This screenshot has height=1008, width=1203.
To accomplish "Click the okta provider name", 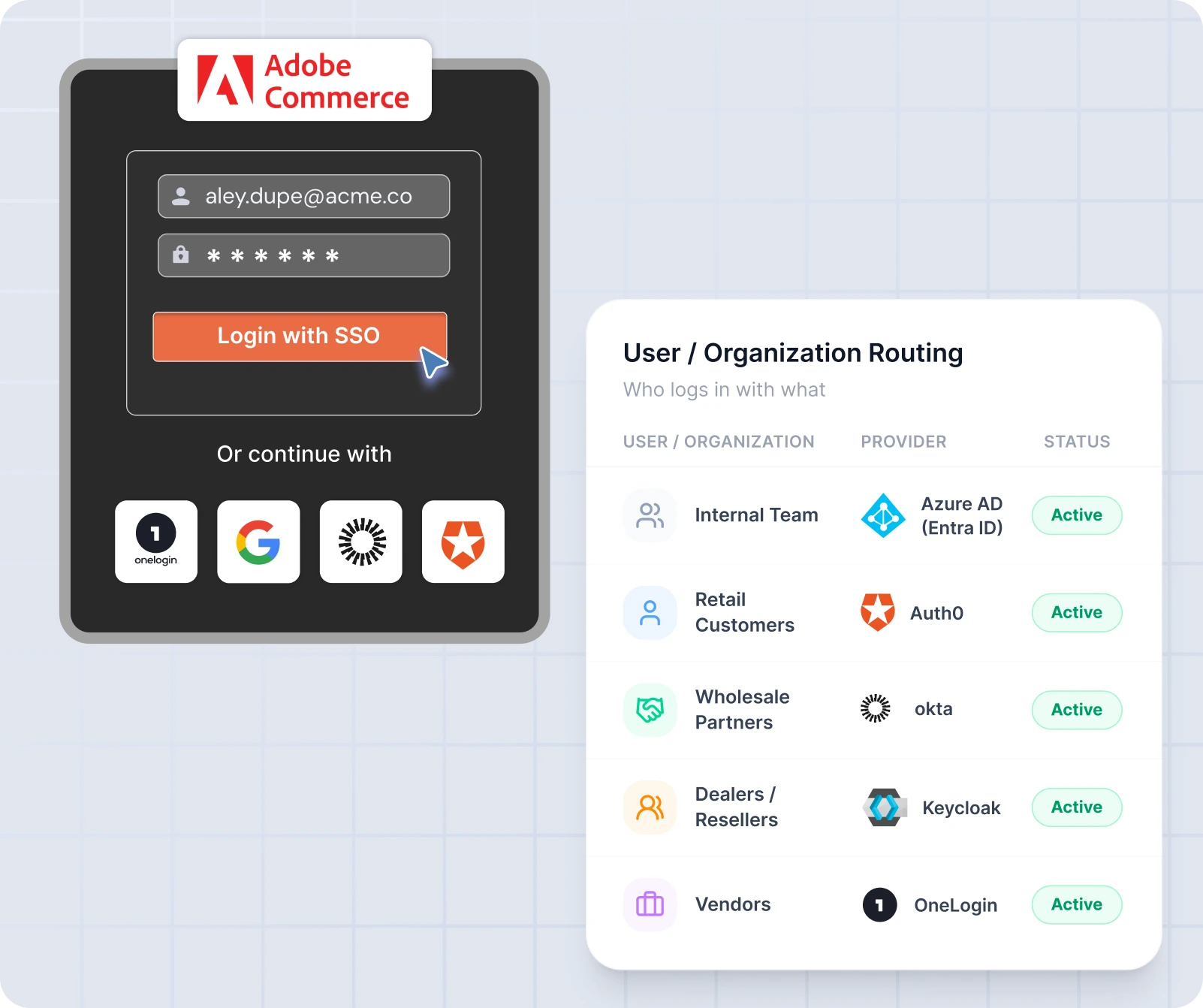I will [x=933, y=709].
